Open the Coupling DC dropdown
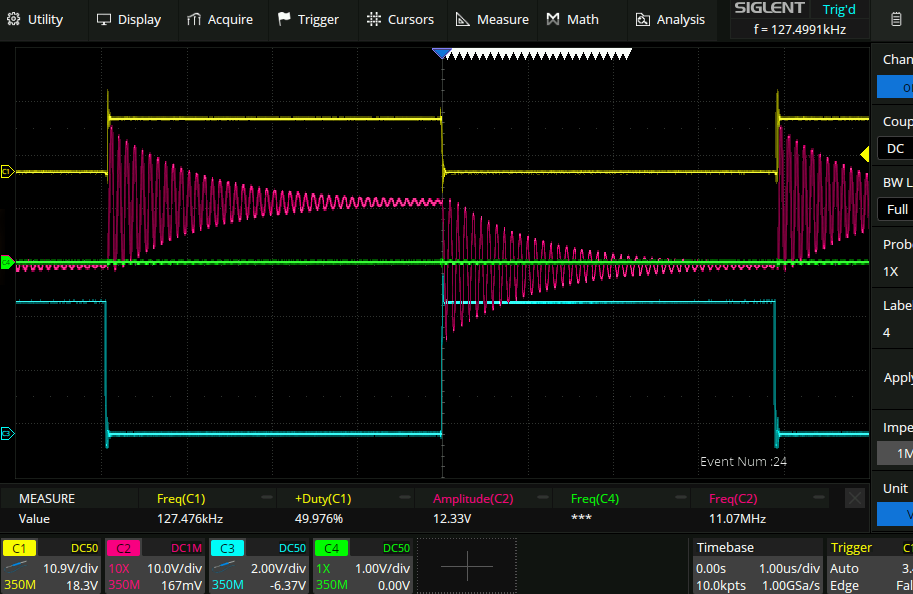 895,149
